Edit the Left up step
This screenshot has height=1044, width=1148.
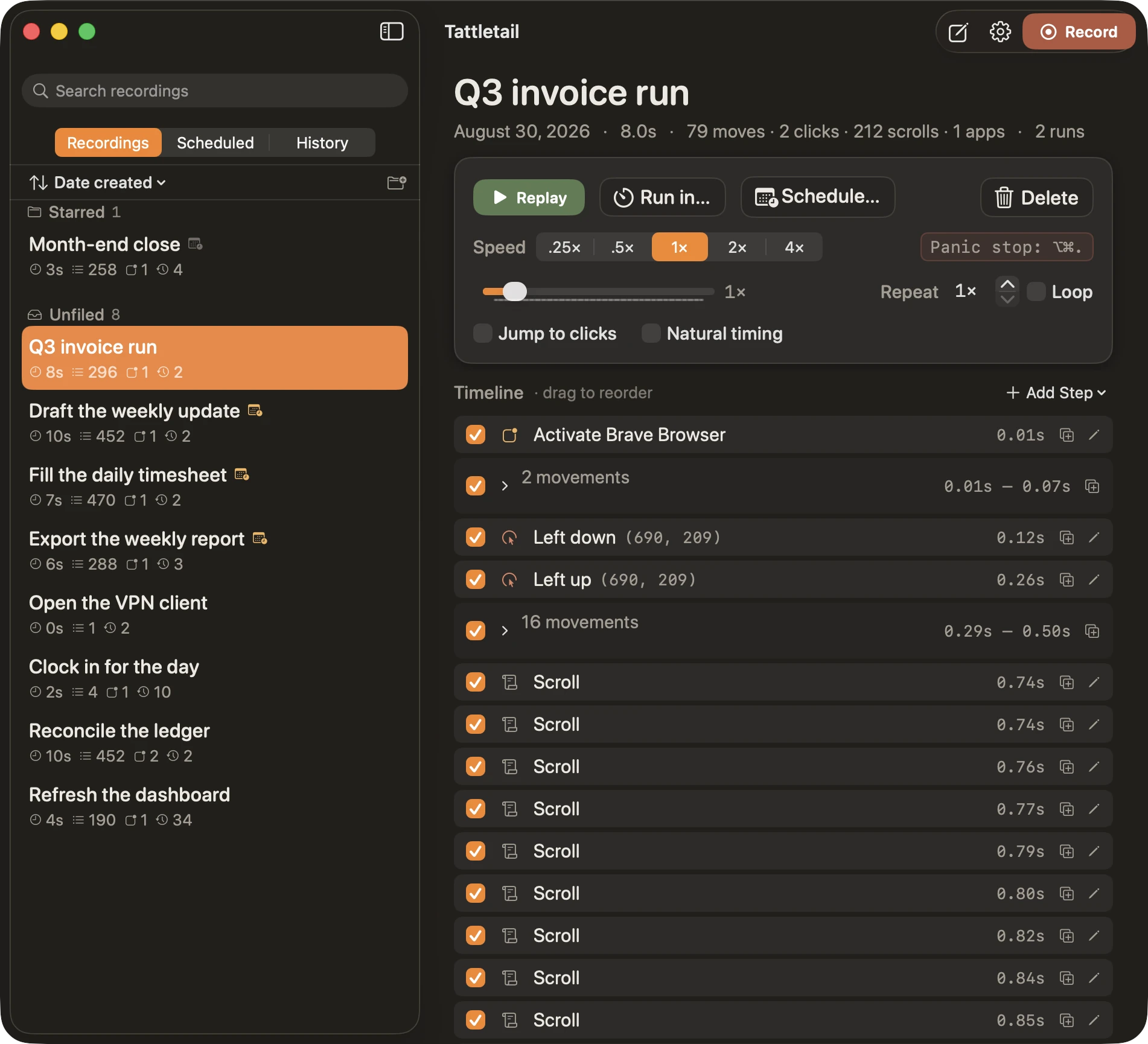pos(1094,580)
